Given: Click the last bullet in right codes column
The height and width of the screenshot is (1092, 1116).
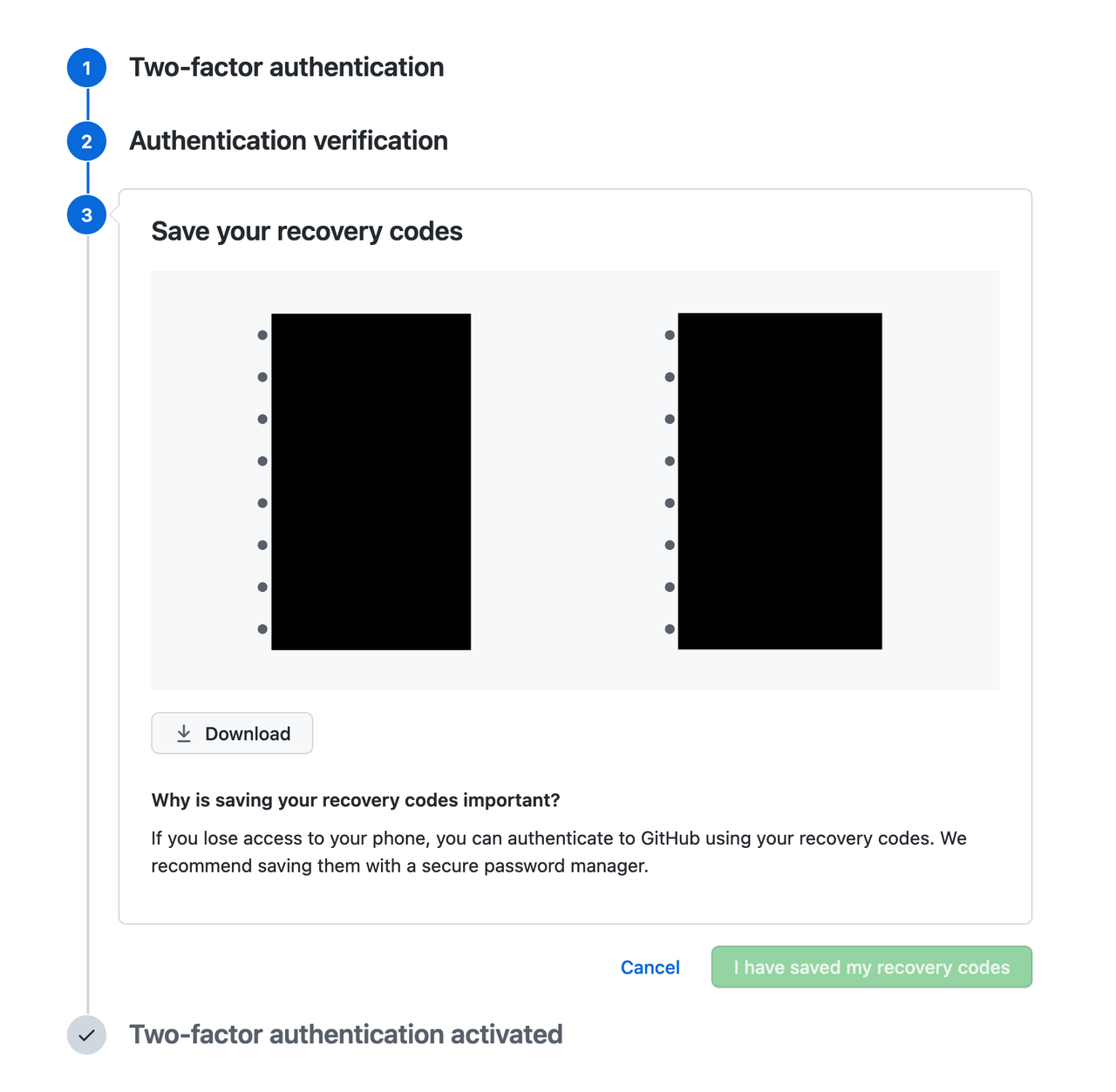Looking at the screenshot, I should pos(670,629).
